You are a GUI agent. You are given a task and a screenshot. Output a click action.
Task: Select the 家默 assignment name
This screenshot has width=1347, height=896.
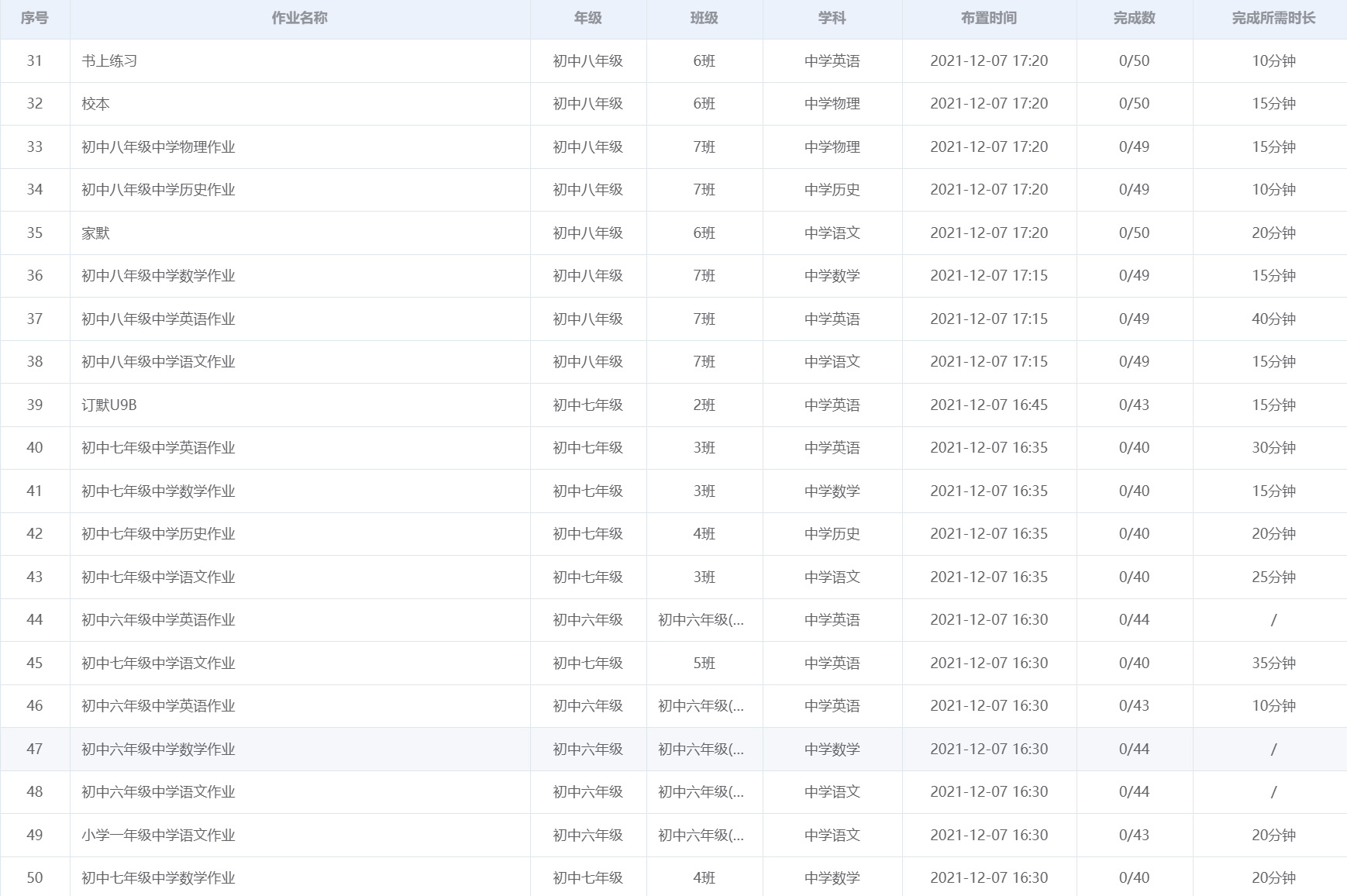96,233
